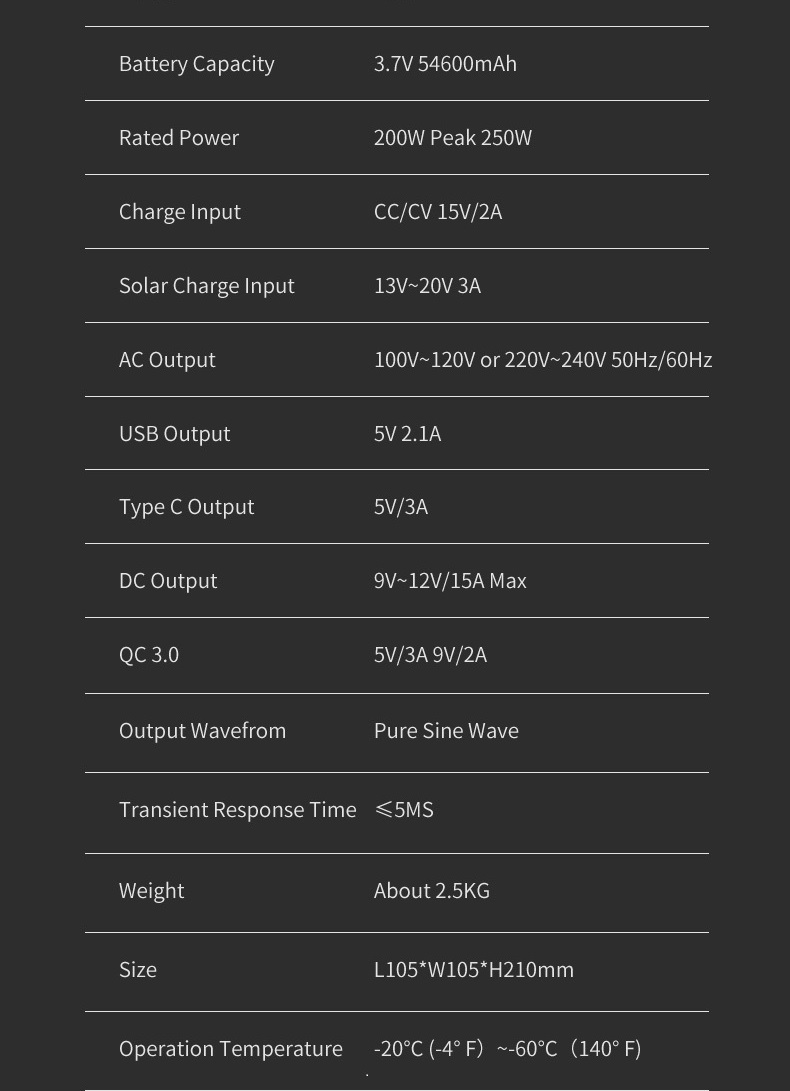Select the ≤5MS value
The image size is (790, 1091).
pyautogui.click(x=404, y=810)
